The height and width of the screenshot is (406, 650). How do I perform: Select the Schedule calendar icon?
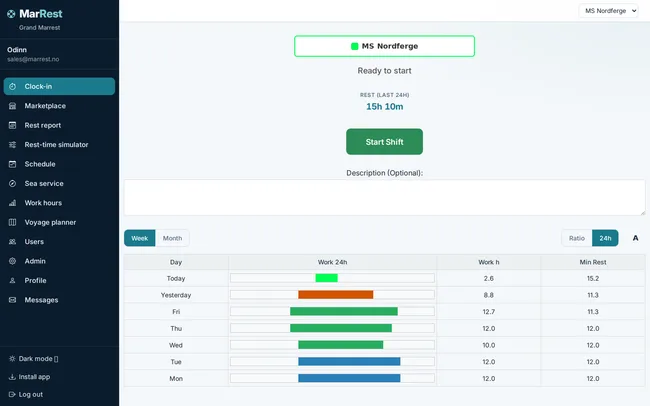point(12,164)
